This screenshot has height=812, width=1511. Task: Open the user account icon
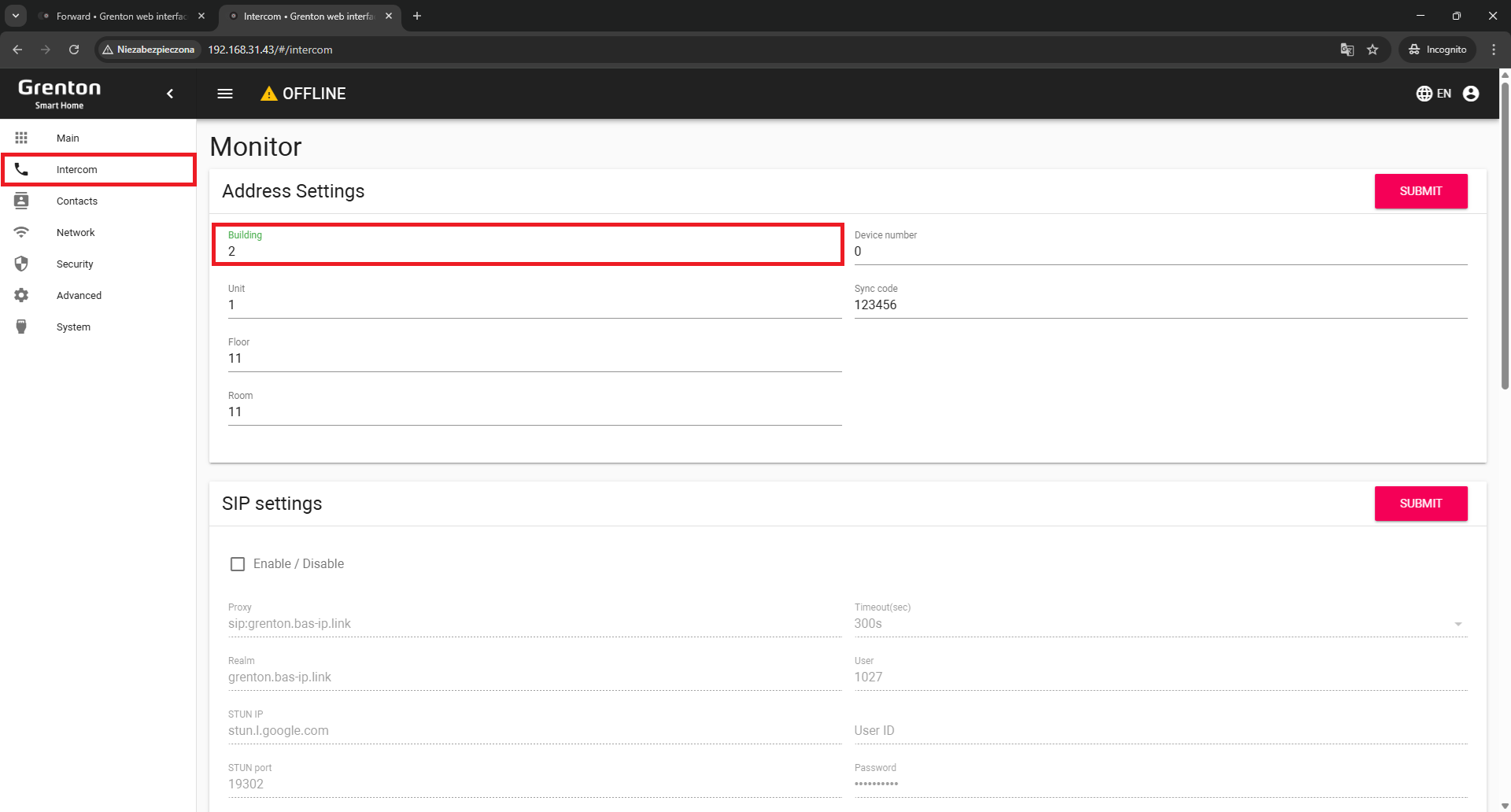pyautogui.click(x=1470, y=94)
